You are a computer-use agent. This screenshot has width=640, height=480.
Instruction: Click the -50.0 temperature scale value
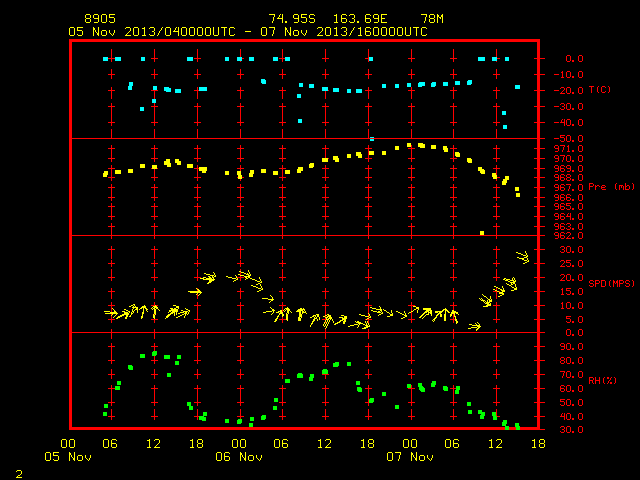tap(568, 139)
